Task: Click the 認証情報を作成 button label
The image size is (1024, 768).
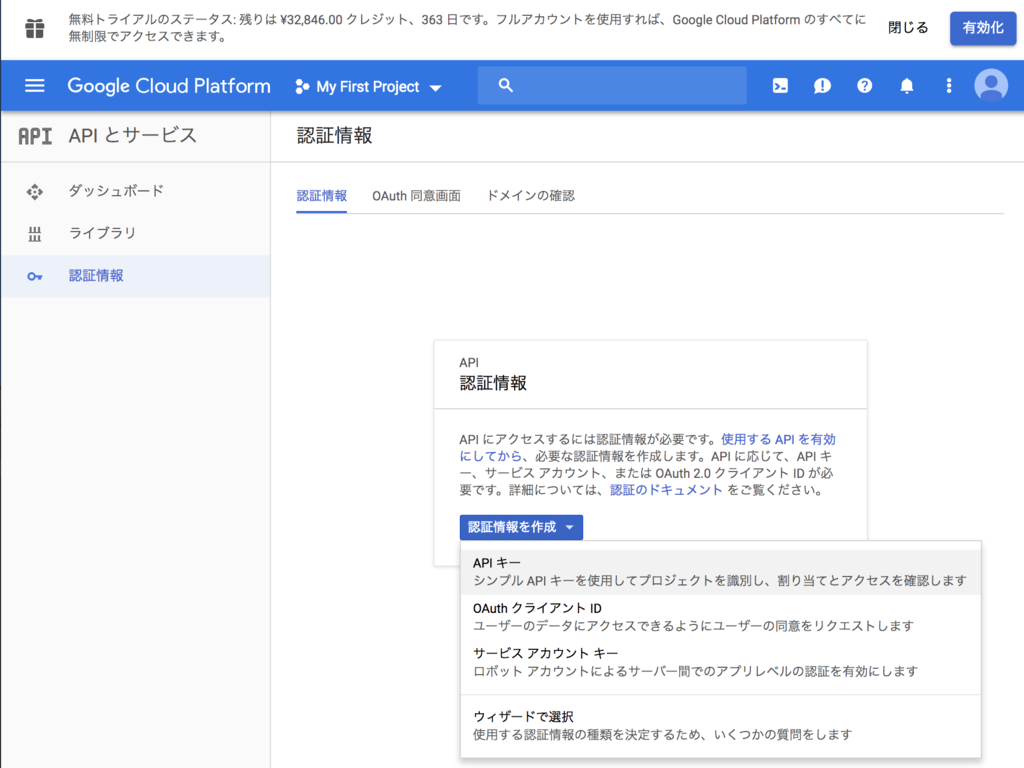Action: (x=512, y=527)
